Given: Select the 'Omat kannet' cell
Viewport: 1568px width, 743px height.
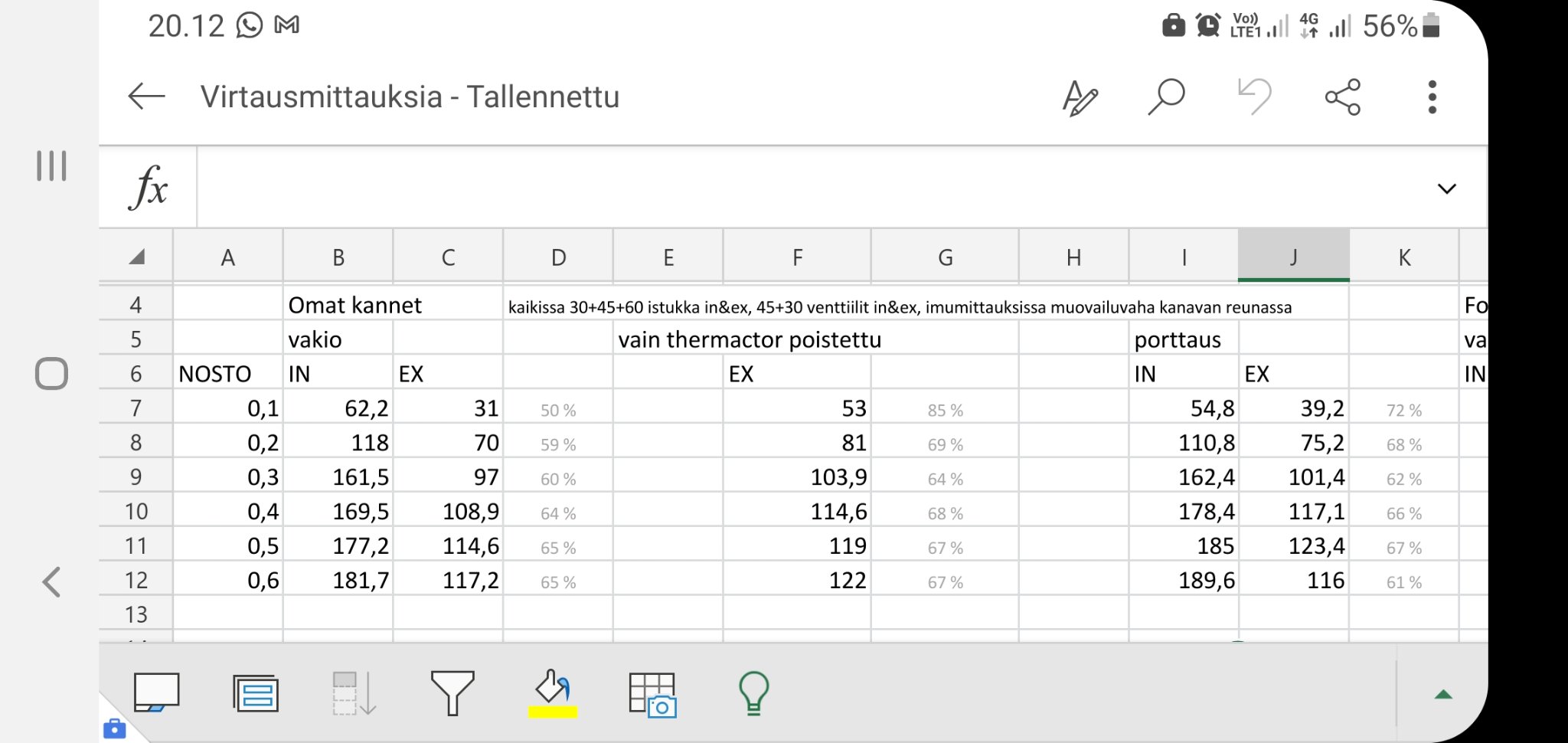Looking at the screenshot, I should (354, 306).
